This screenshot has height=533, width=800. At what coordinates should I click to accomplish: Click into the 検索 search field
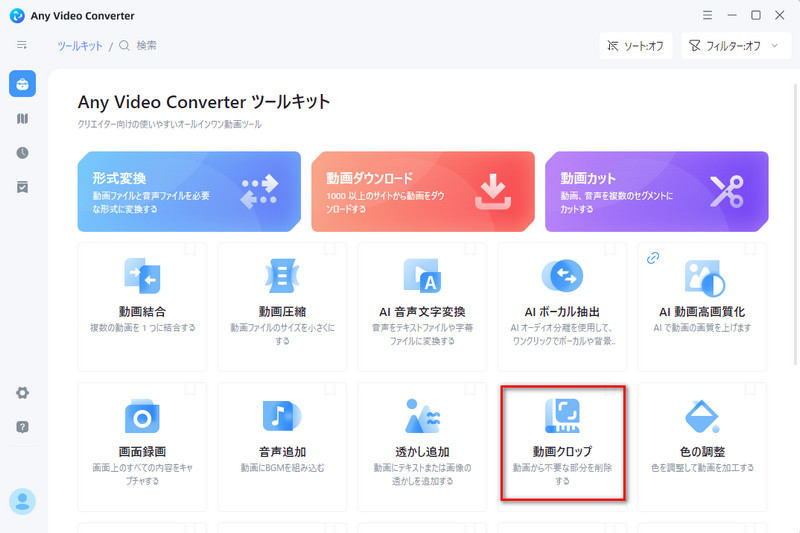[x=146, y=45]
